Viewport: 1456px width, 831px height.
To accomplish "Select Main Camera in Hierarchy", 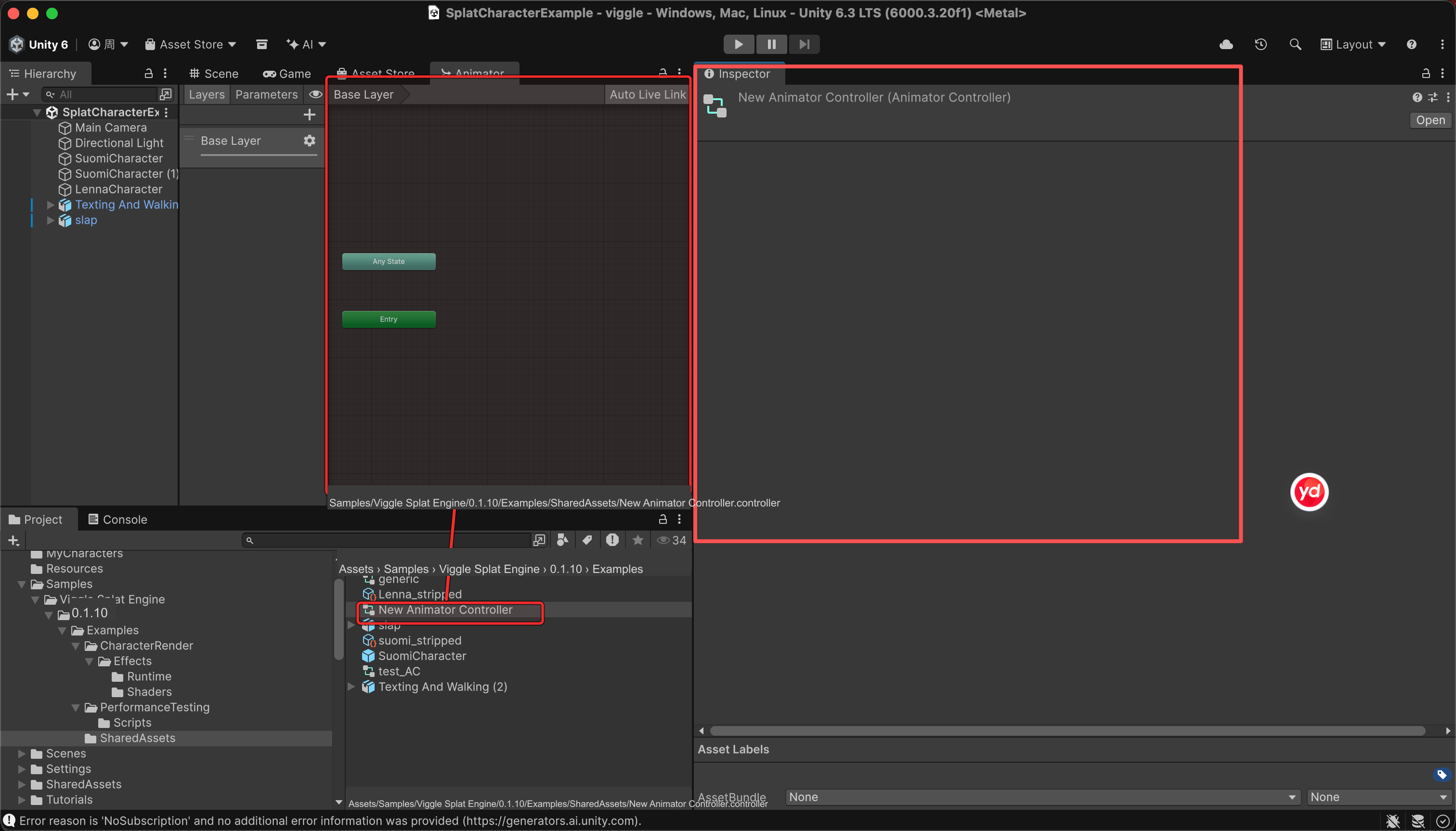I will (x=111, y=127).
